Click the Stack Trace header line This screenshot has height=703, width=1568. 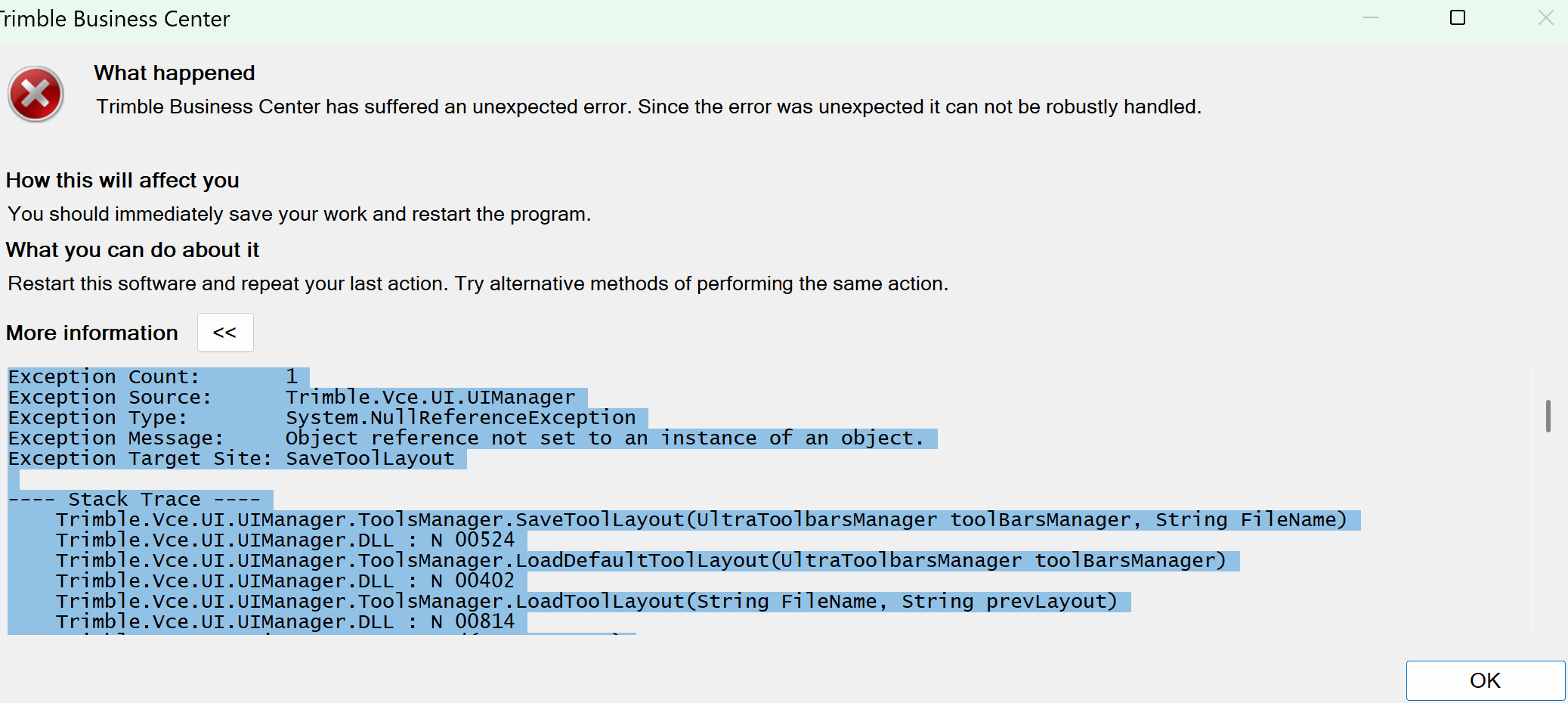pos(135,500)
